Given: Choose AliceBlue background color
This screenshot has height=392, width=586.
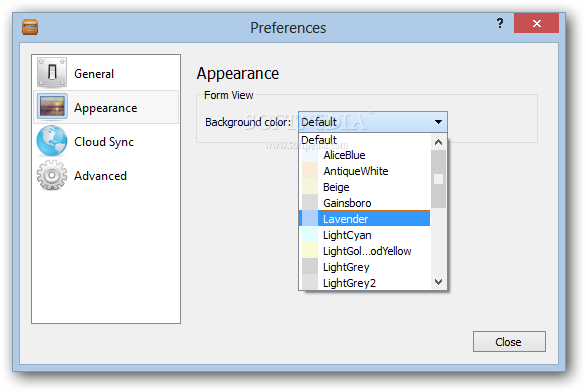Looking at the screenshot, I should (365, 155).
